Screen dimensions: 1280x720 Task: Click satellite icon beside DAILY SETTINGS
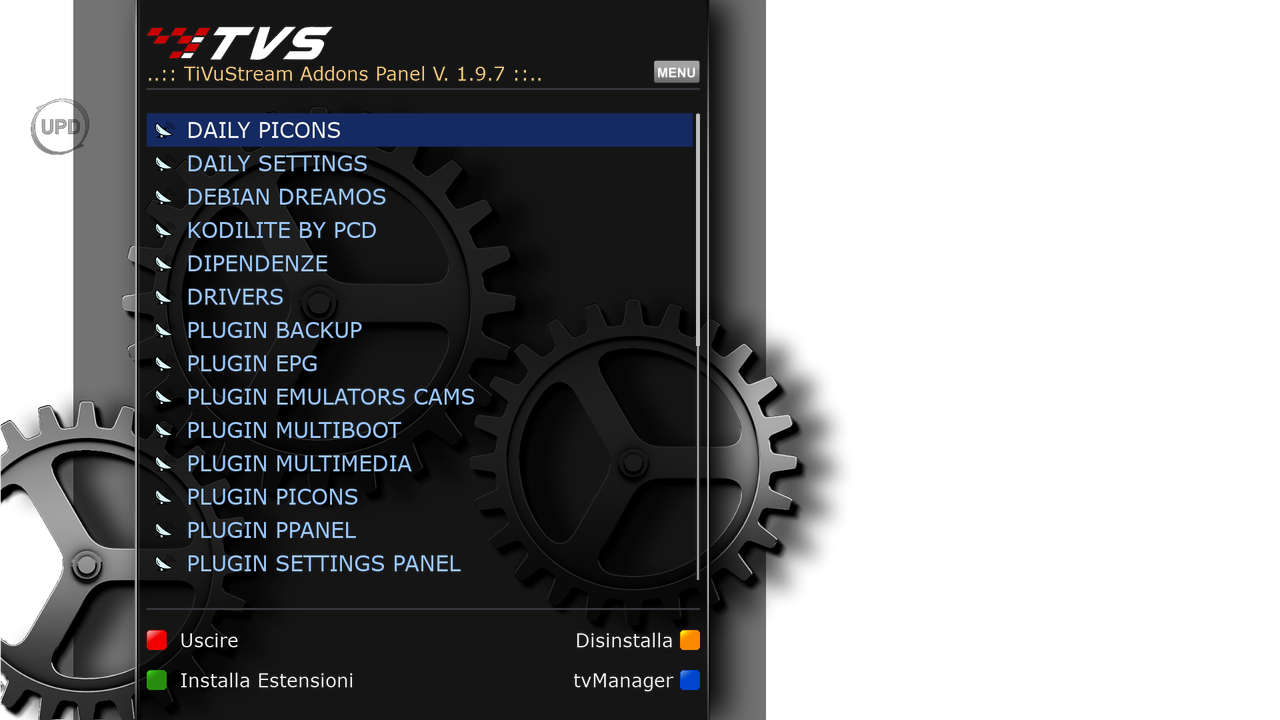(x=164, y=164)
